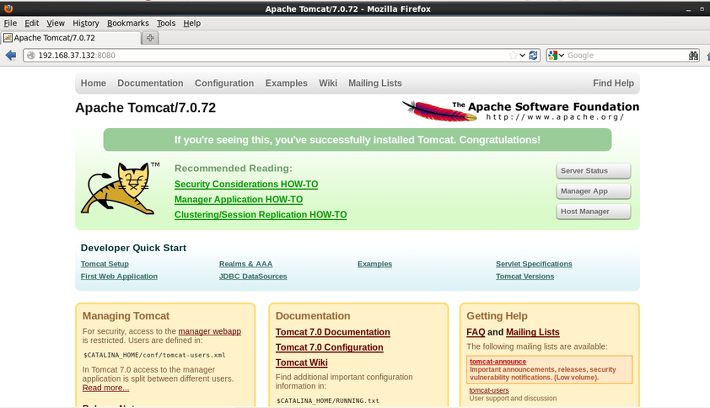The image size is (710, 408).
Task: Click the $CATALINA_HOME/RUNNING.txt path text
Action: point(328,401)
